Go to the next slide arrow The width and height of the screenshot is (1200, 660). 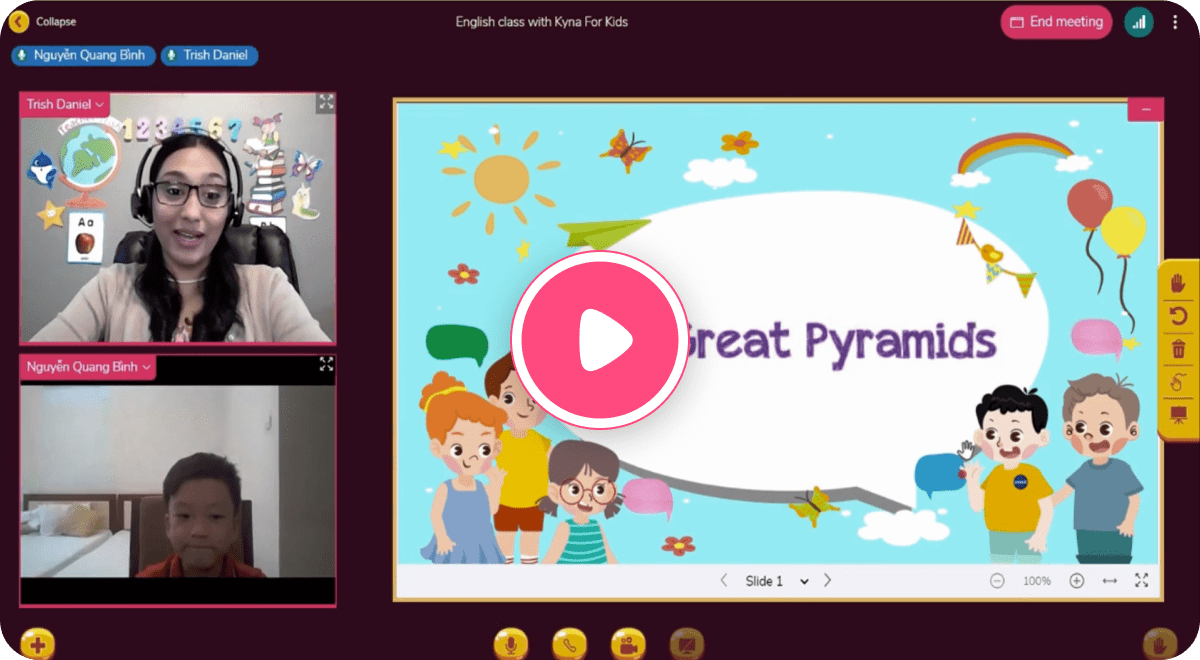827,581
